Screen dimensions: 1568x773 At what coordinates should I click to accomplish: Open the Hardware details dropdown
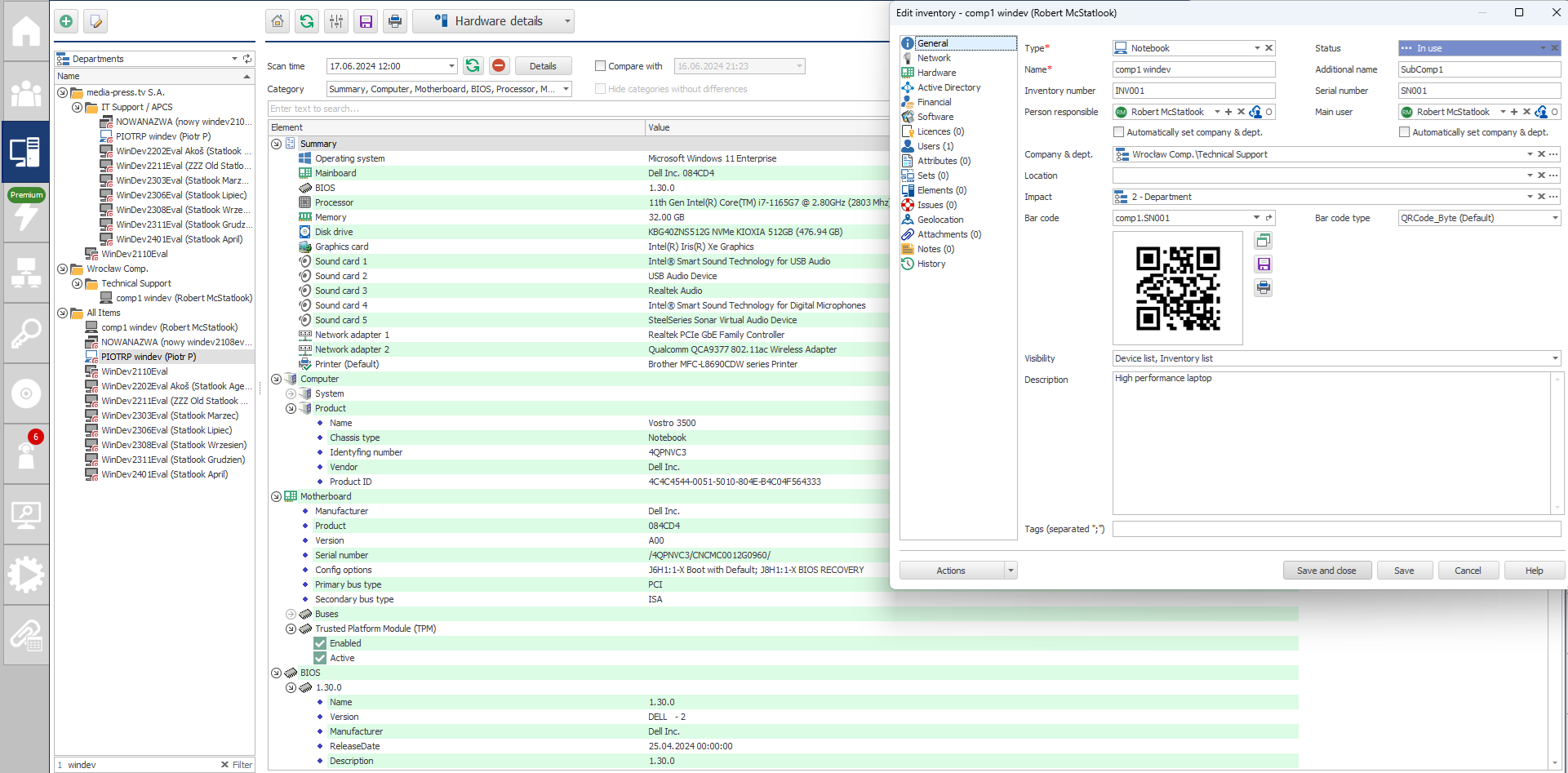pos(566,21)
